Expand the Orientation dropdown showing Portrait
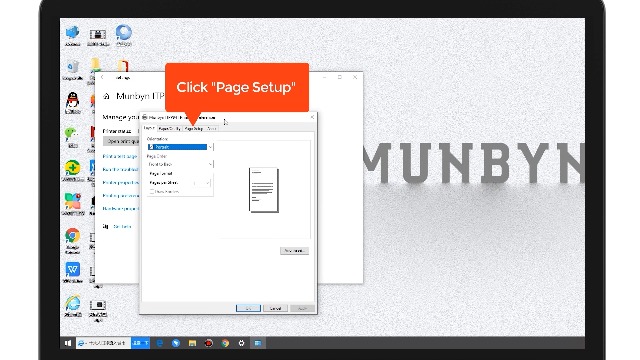 click(x=180, y=147)
